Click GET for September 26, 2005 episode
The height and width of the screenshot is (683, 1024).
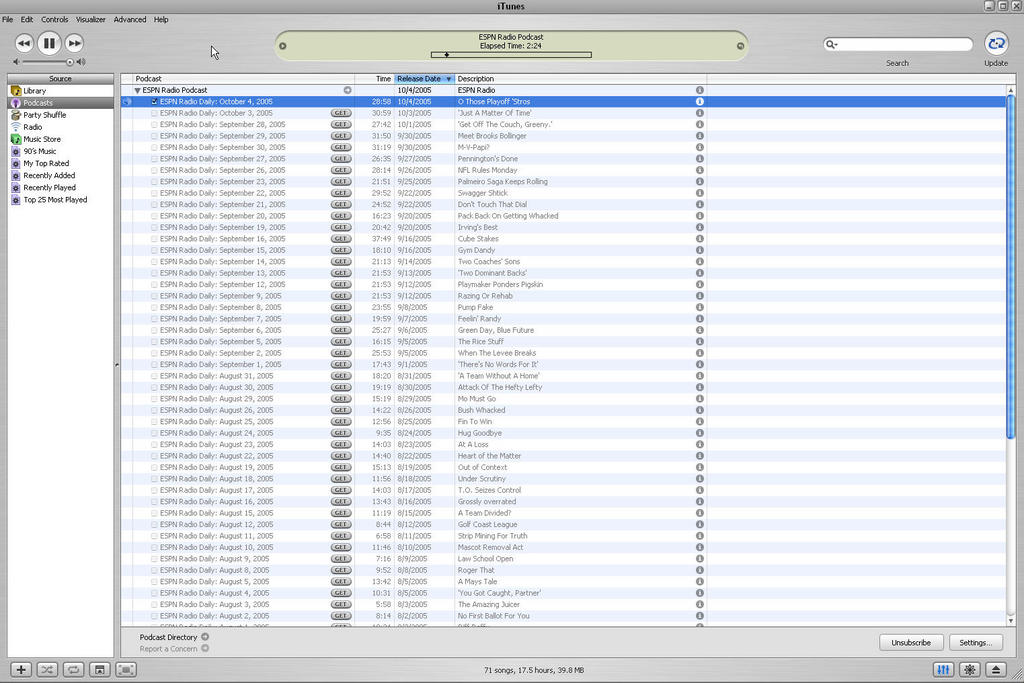click(341, 170)
